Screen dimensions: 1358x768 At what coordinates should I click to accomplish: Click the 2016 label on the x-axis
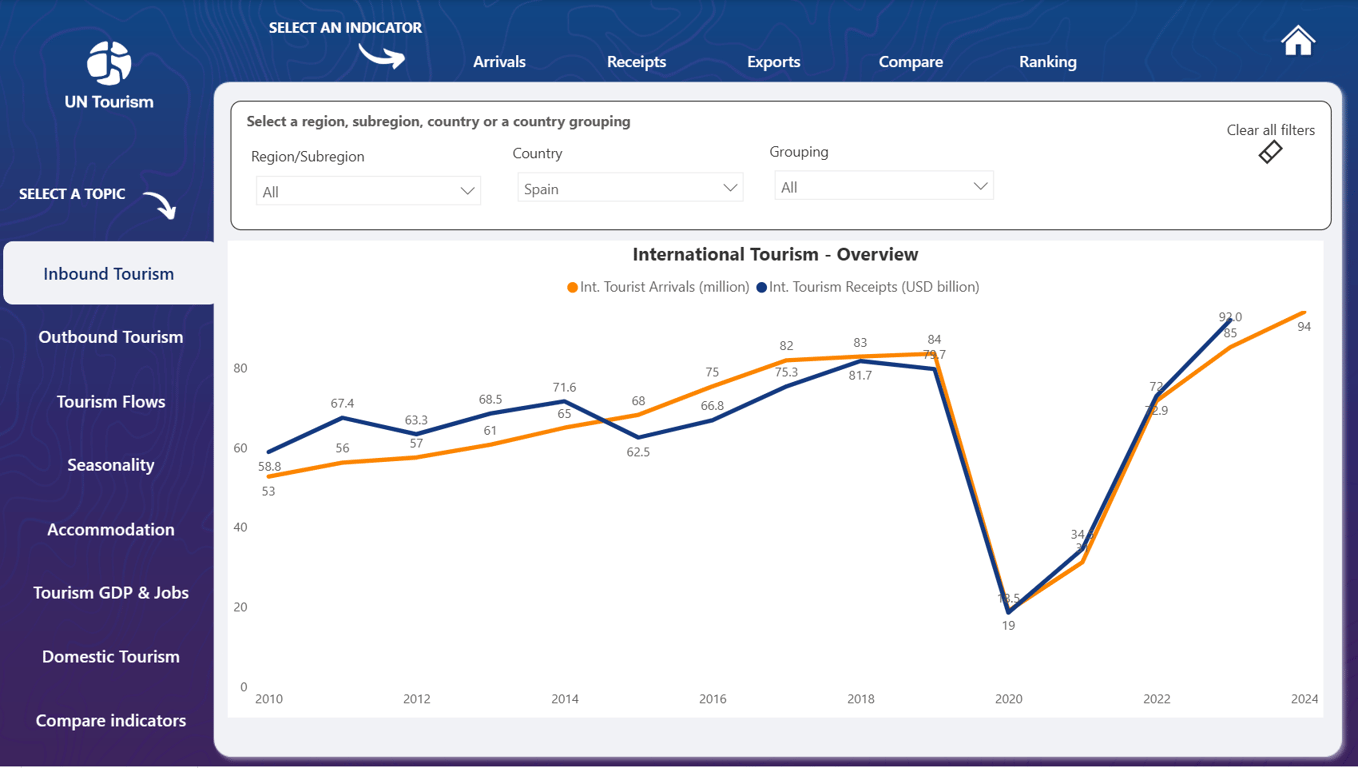coord(713,699)
